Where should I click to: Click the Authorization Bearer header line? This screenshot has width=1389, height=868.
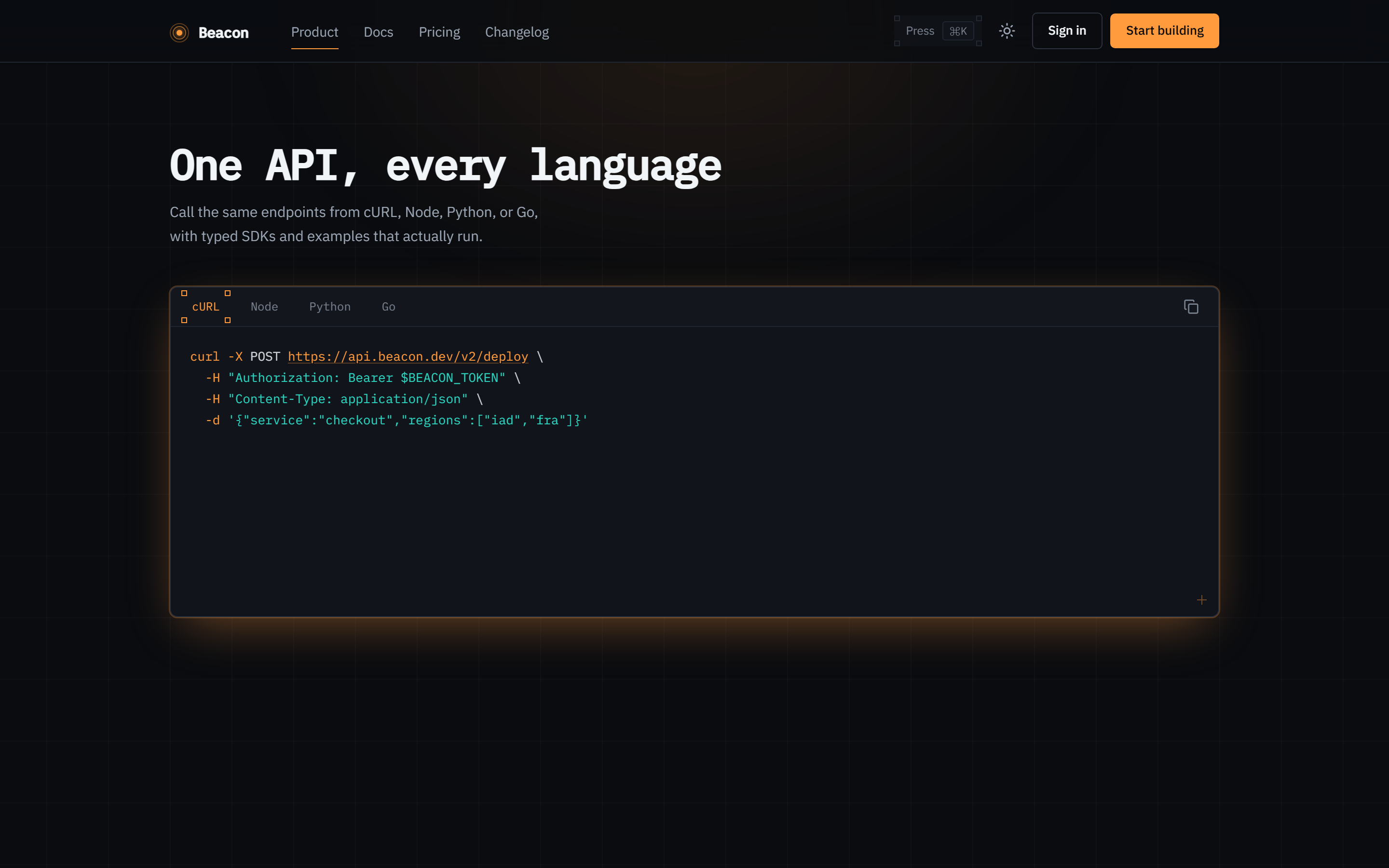(363, 378)
